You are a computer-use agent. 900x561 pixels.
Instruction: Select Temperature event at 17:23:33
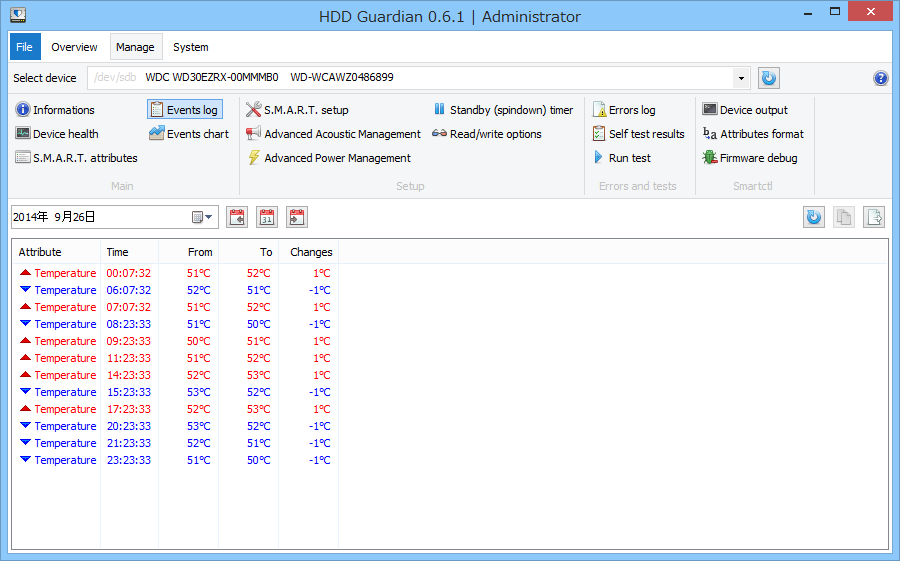(x=175, y=409)
